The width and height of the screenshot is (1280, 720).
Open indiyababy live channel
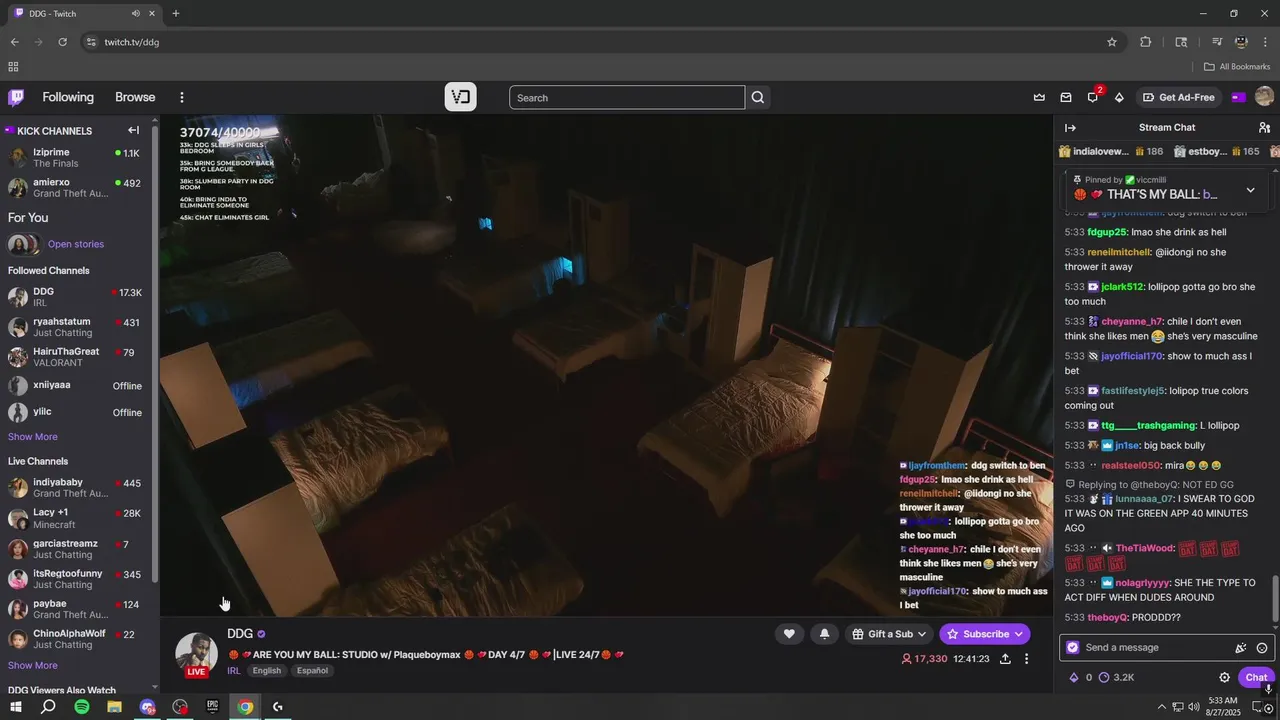76,487
